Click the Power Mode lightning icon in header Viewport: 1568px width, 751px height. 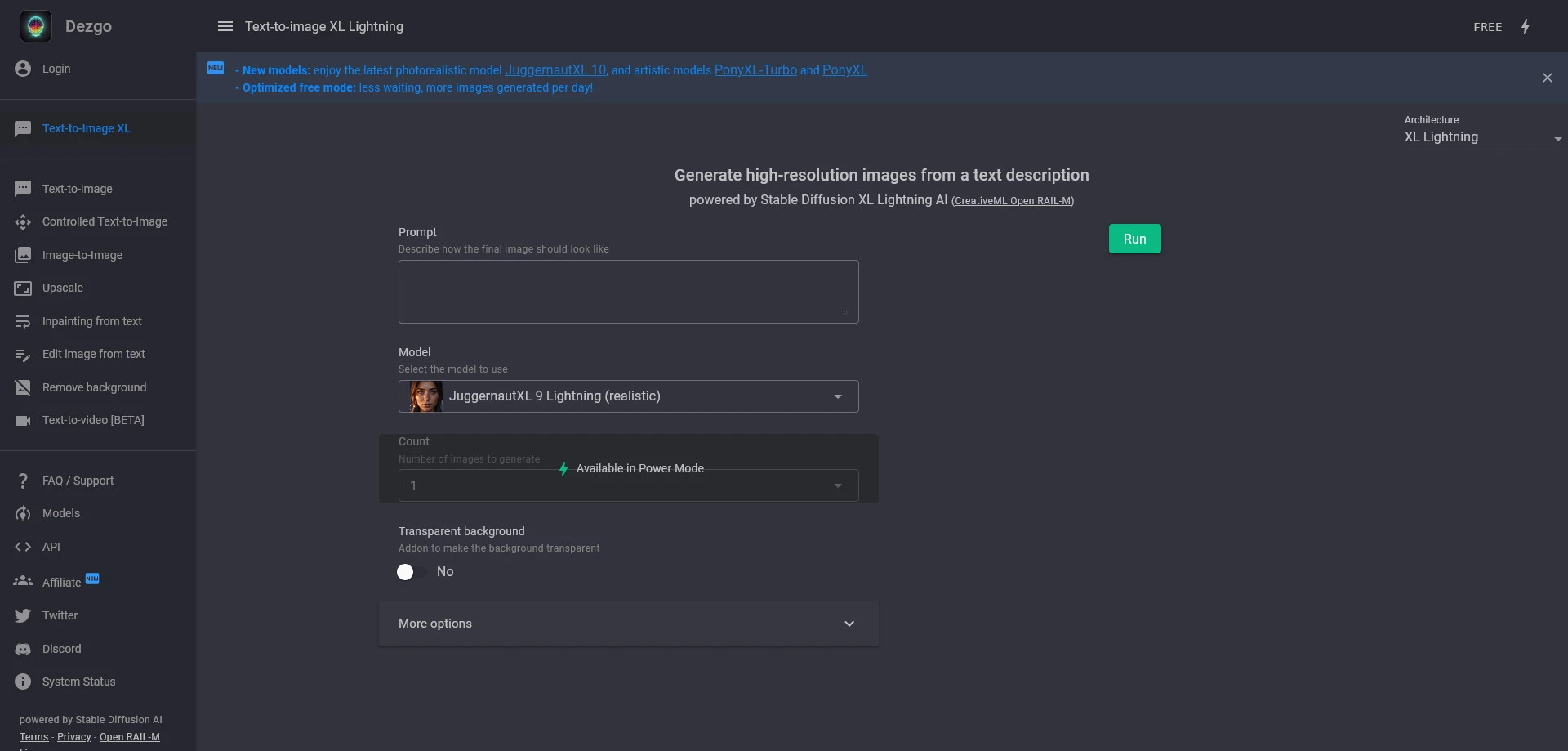(1526, 26)
